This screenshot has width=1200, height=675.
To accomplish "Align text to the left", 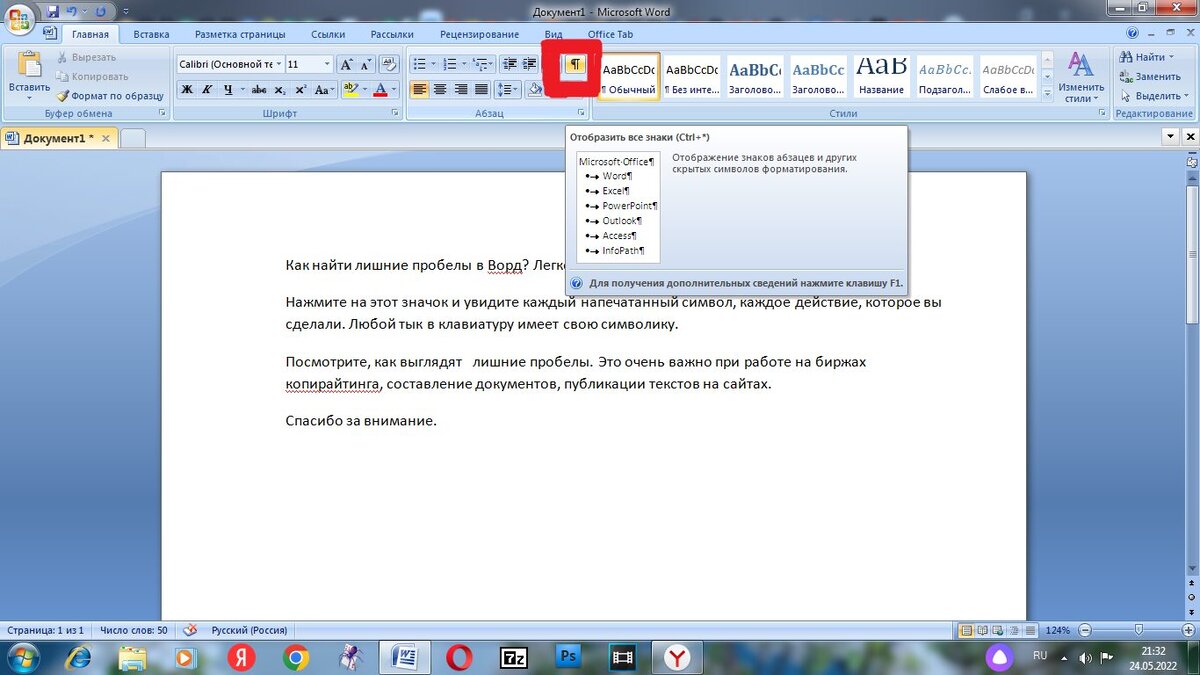I will [x=420, y=89].
